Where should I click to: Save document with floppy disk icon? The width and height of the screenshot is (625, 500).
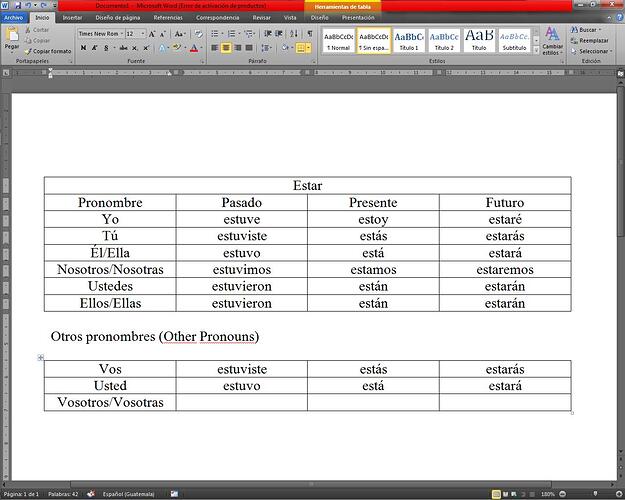click(17, 6)
